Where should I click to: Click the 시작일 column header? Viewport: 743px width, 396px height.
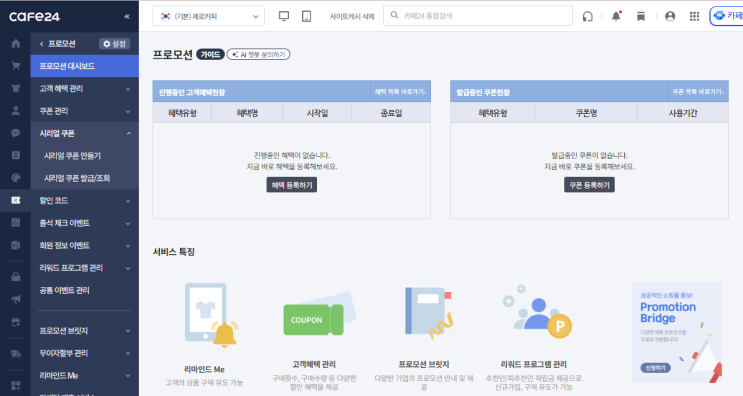317,113
